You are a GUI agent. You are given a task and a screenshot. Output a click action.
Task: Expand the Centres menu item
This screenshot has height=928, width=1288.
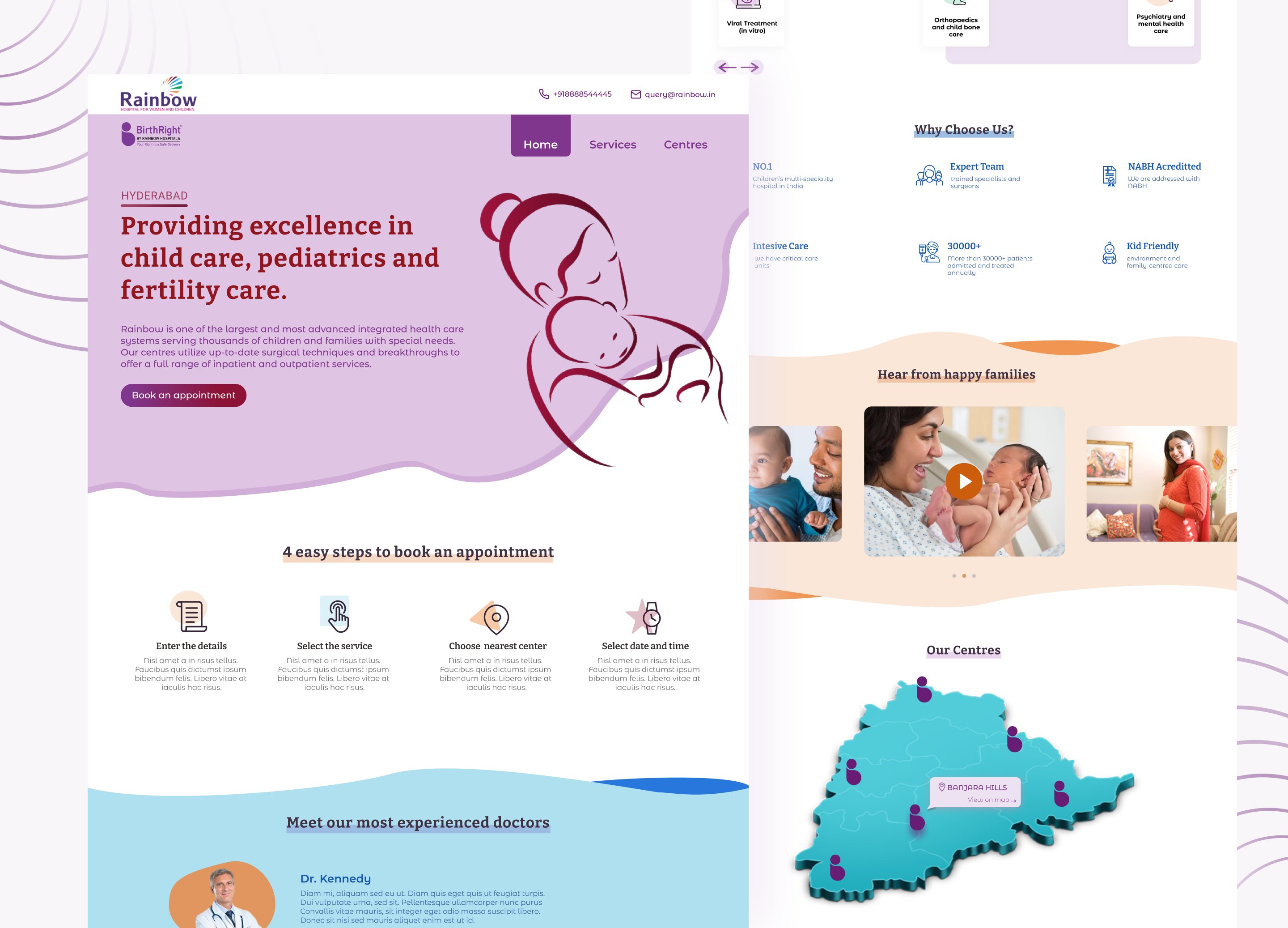click(685, 144)
